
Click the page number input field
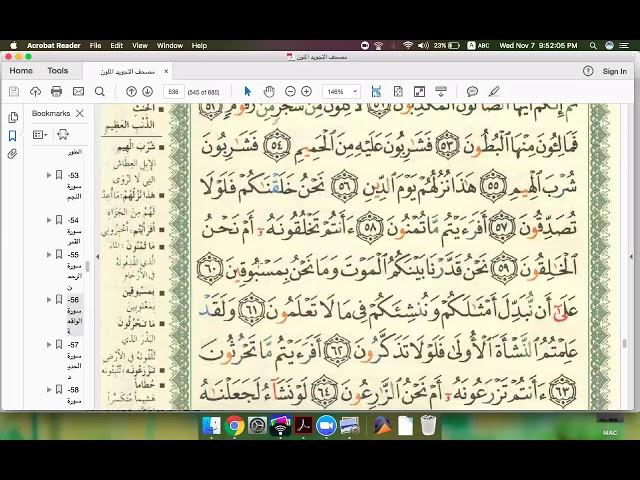point(173,92)
